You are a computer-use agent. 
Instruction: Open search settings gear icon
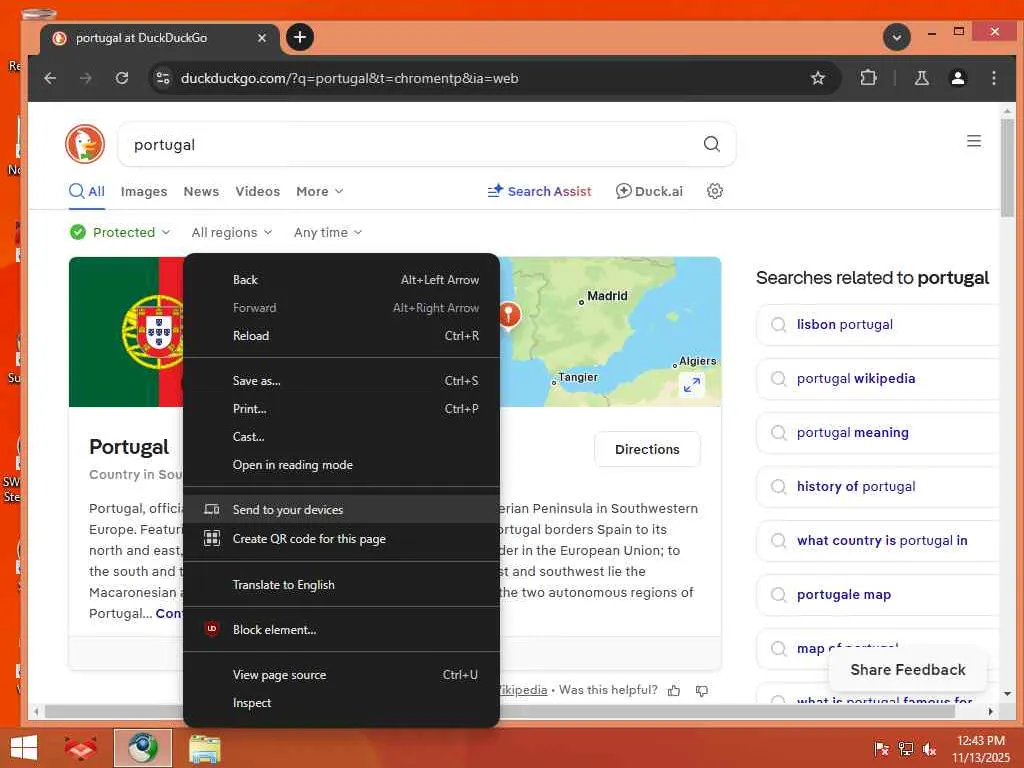[x=714, y=191]
